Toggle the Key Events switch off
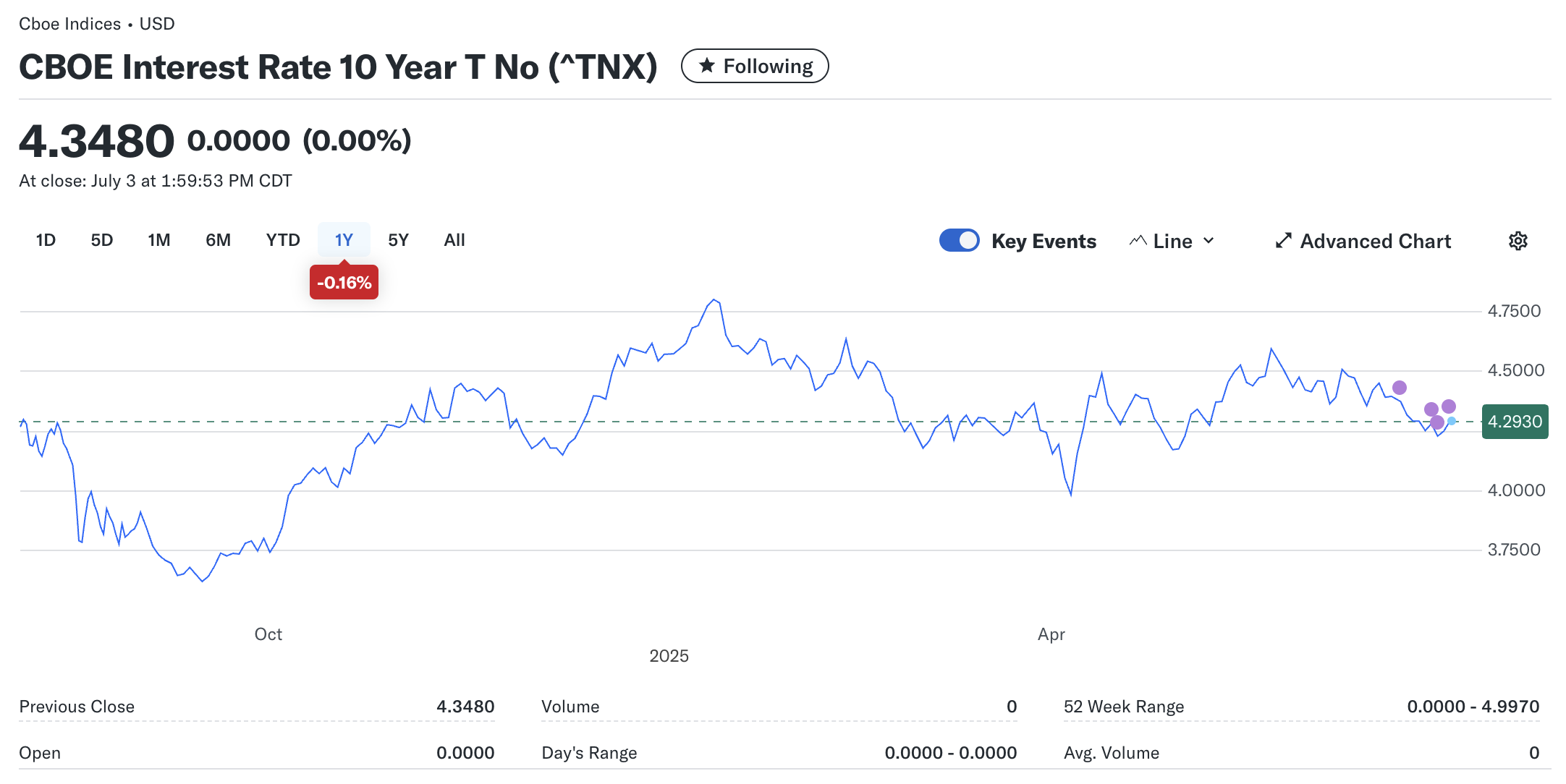Image resolution: width=1566 pixels, height=784 pixels. tap(959, 241)
